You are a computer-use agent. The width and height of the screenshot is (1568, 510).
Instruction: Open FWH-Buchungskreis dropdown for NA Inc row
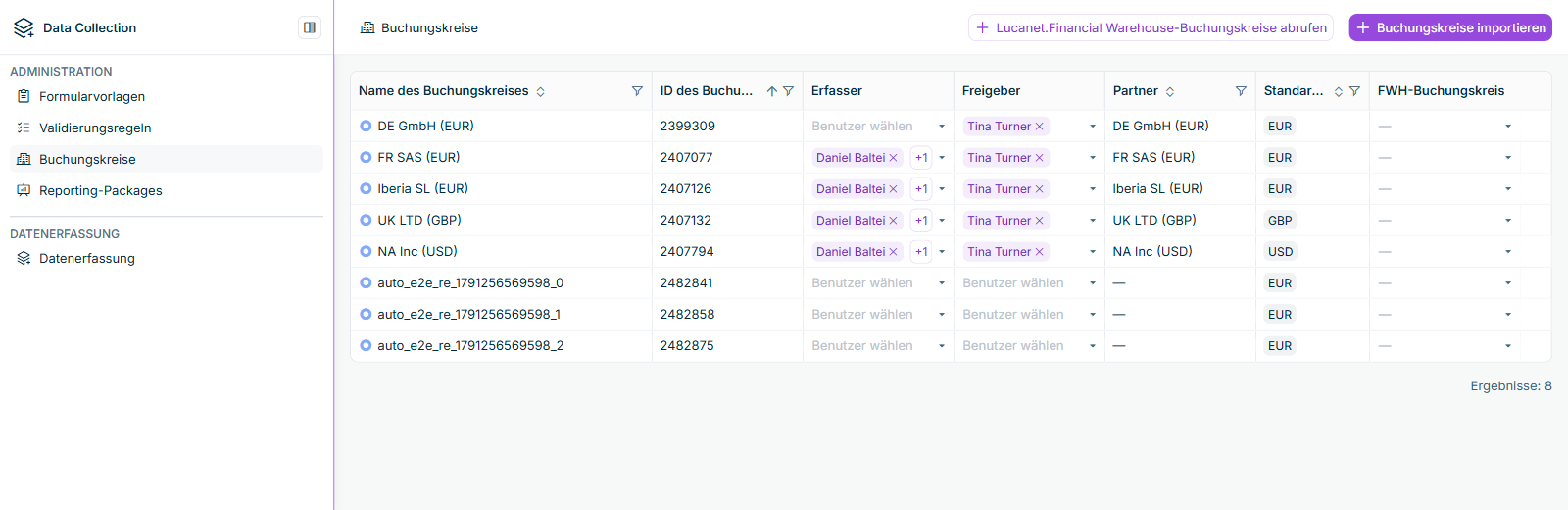pos(1508,252)
